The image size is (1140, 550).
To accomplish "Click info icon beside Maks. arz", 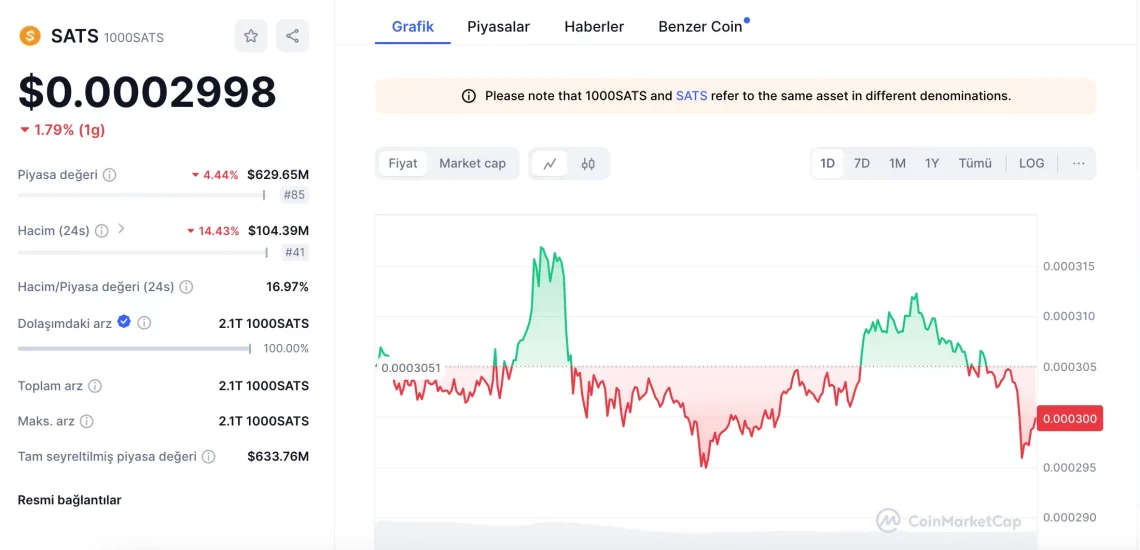I will (x=87, y=421).
